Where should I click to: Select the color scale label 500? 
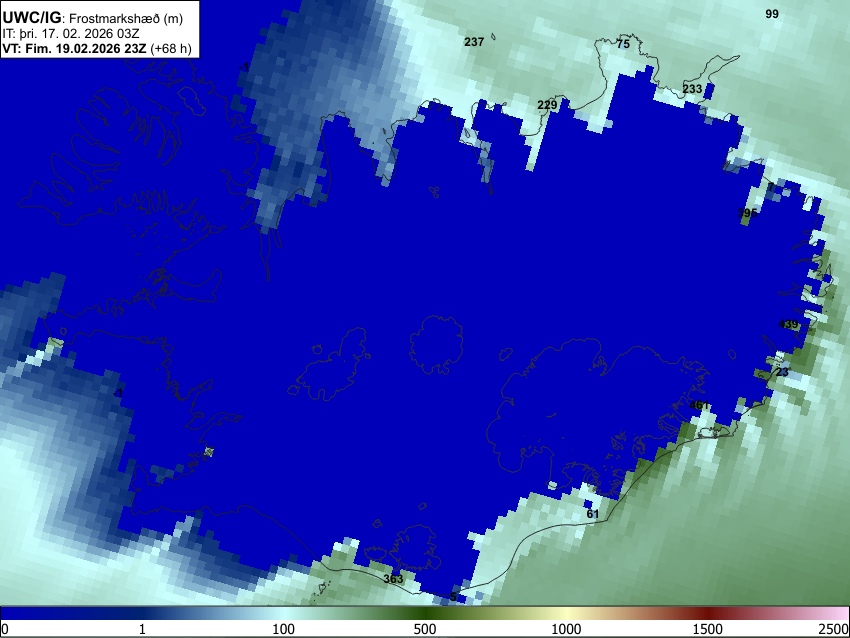coord(424,629)
